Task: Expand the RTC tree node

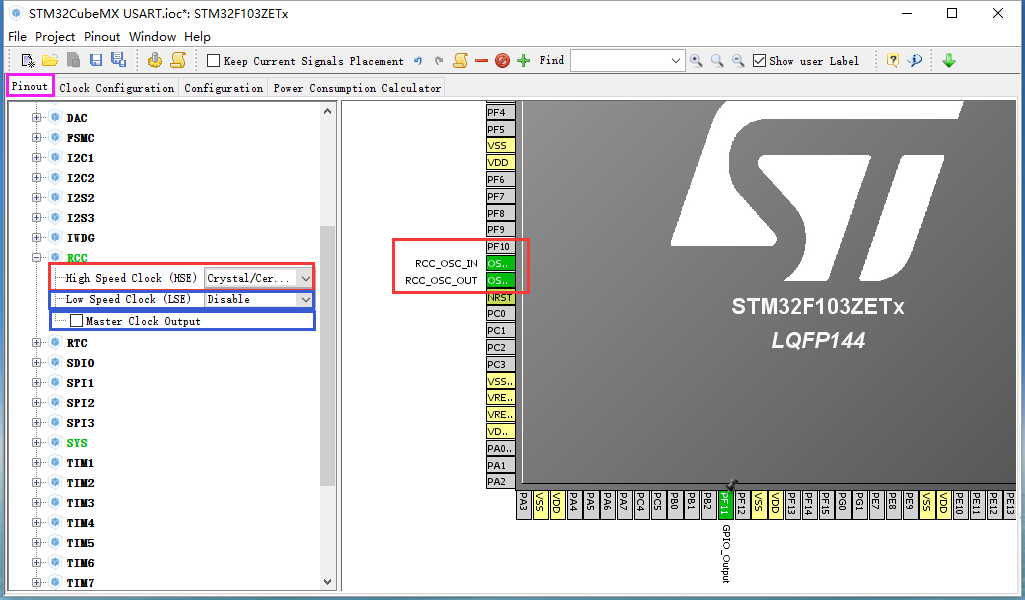Action: 37,342
